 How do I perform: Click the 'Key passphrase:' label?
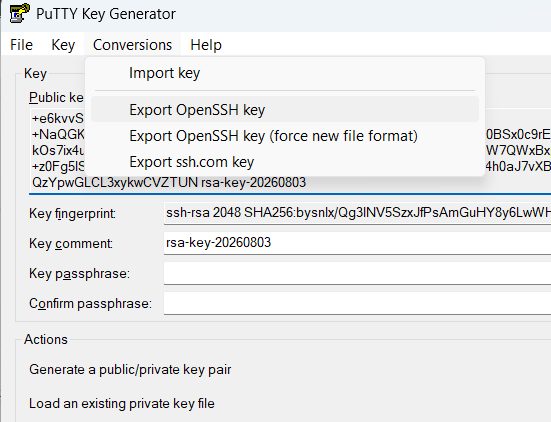pos(79,273)
